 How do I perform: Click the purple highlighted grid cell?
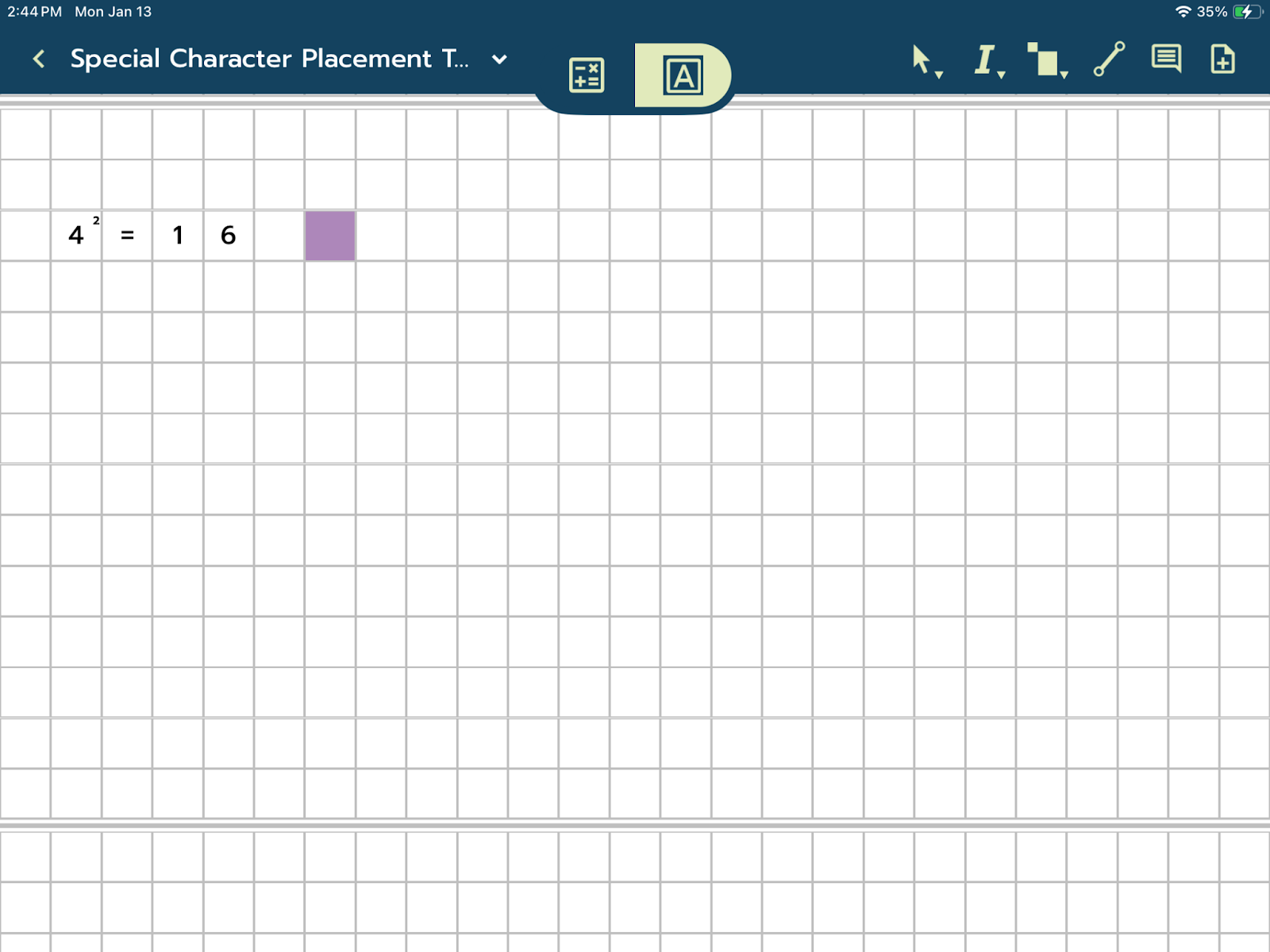tap(330, 236)
